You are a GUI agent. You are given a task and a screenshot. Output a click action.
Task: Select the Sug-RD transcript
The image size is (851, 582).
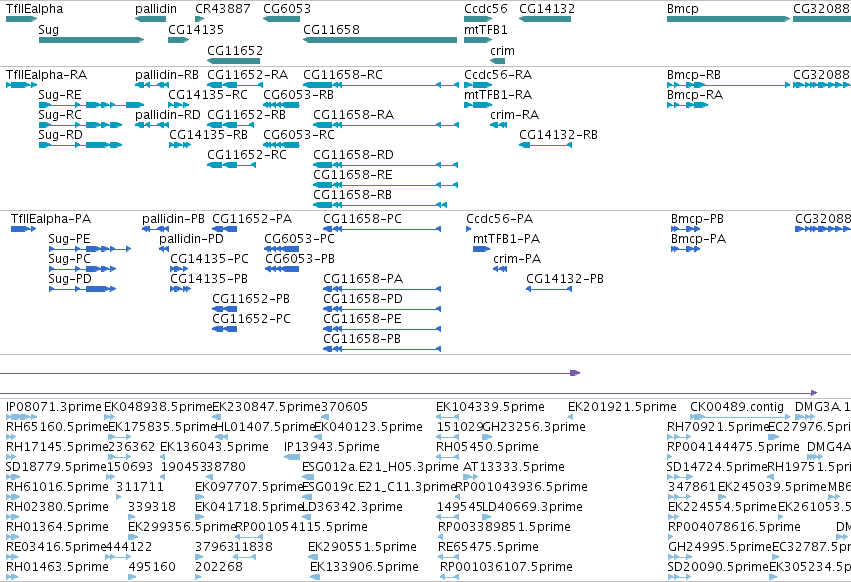[x=80, y=145]
